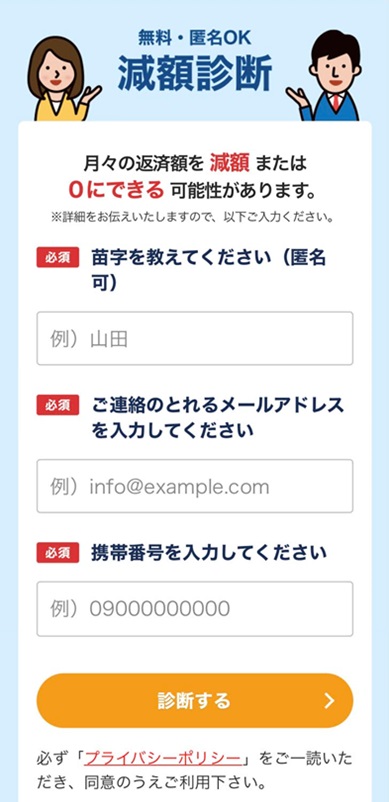The height and width of the screenshot is (802, 389).
Task: Click the 携帯番号を入力してください label
Action: pyautogui.click(x=209, y=553)
